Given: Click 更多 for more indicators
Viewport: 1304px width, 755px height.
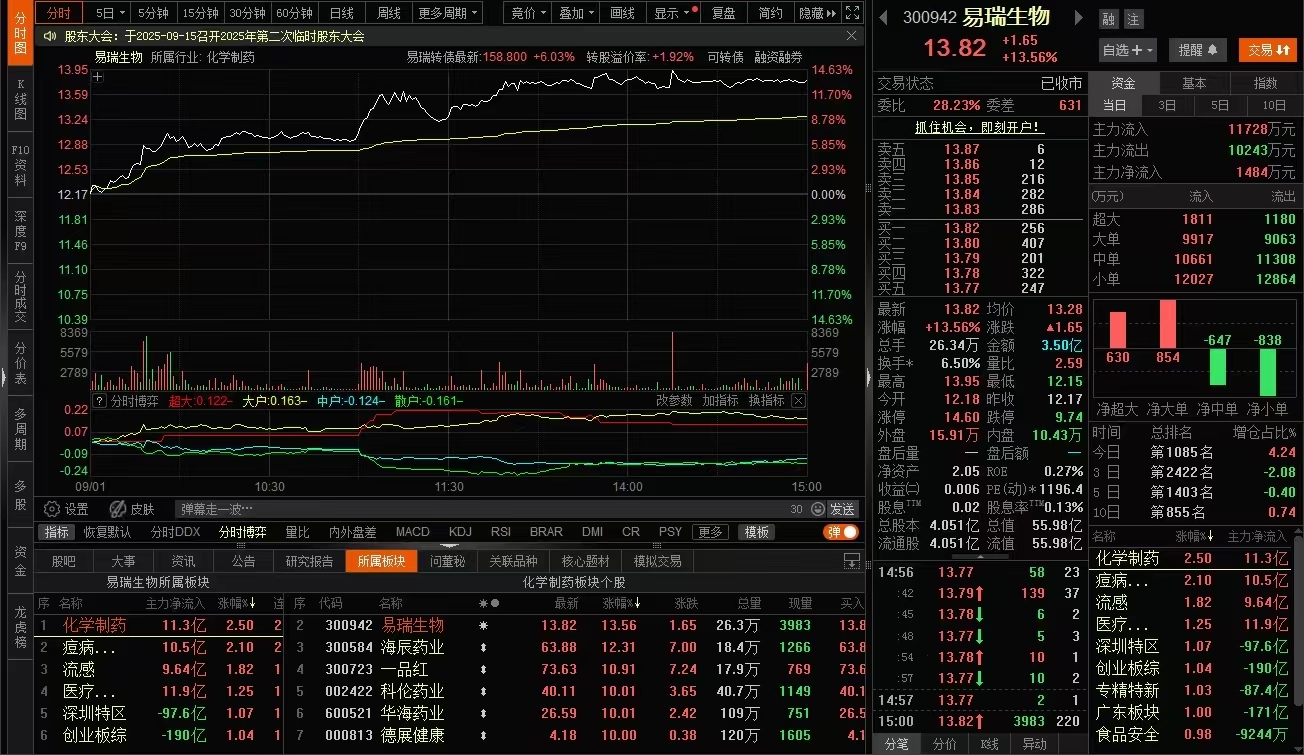Looking at the screenshot, I should pos(710,532).
